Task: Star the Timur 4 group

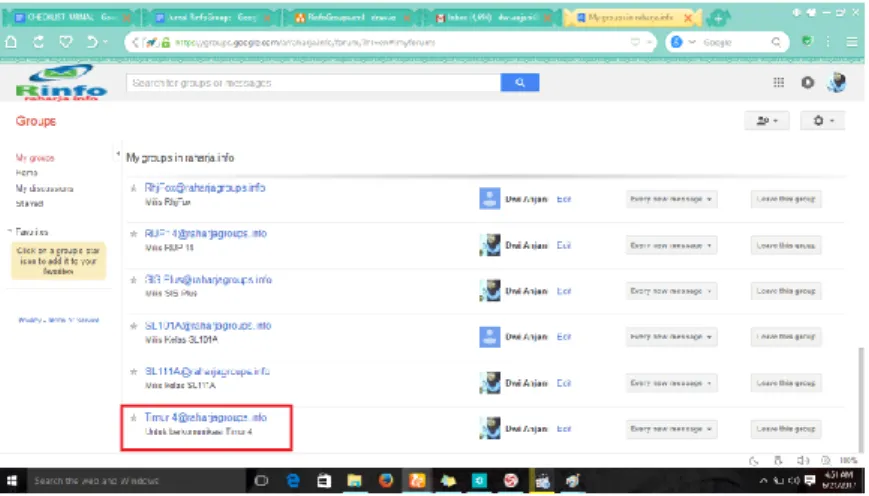Action: tap(134, 418)
